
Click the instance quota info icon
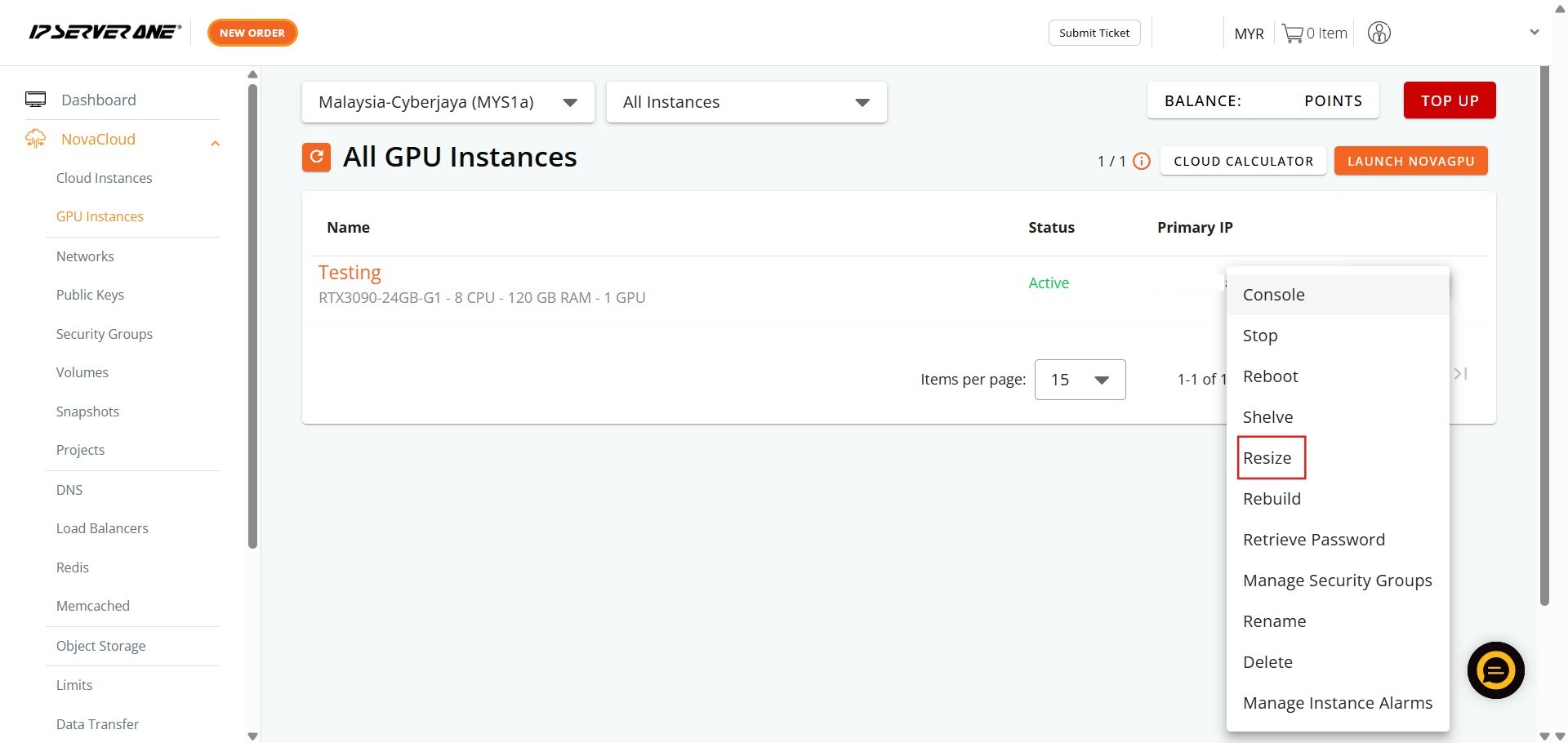tap(1142, 161)
